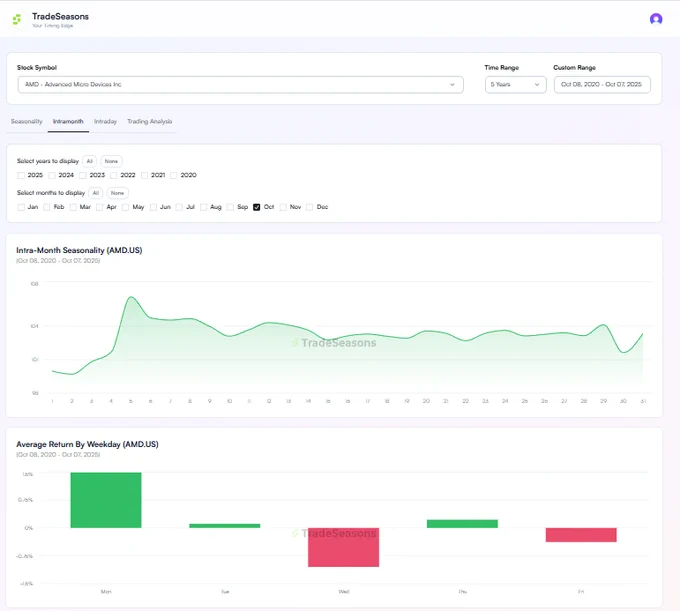Enable the Feb month checkbox
The height and width of the screenshot is (611, 680).
pos(46,207)
